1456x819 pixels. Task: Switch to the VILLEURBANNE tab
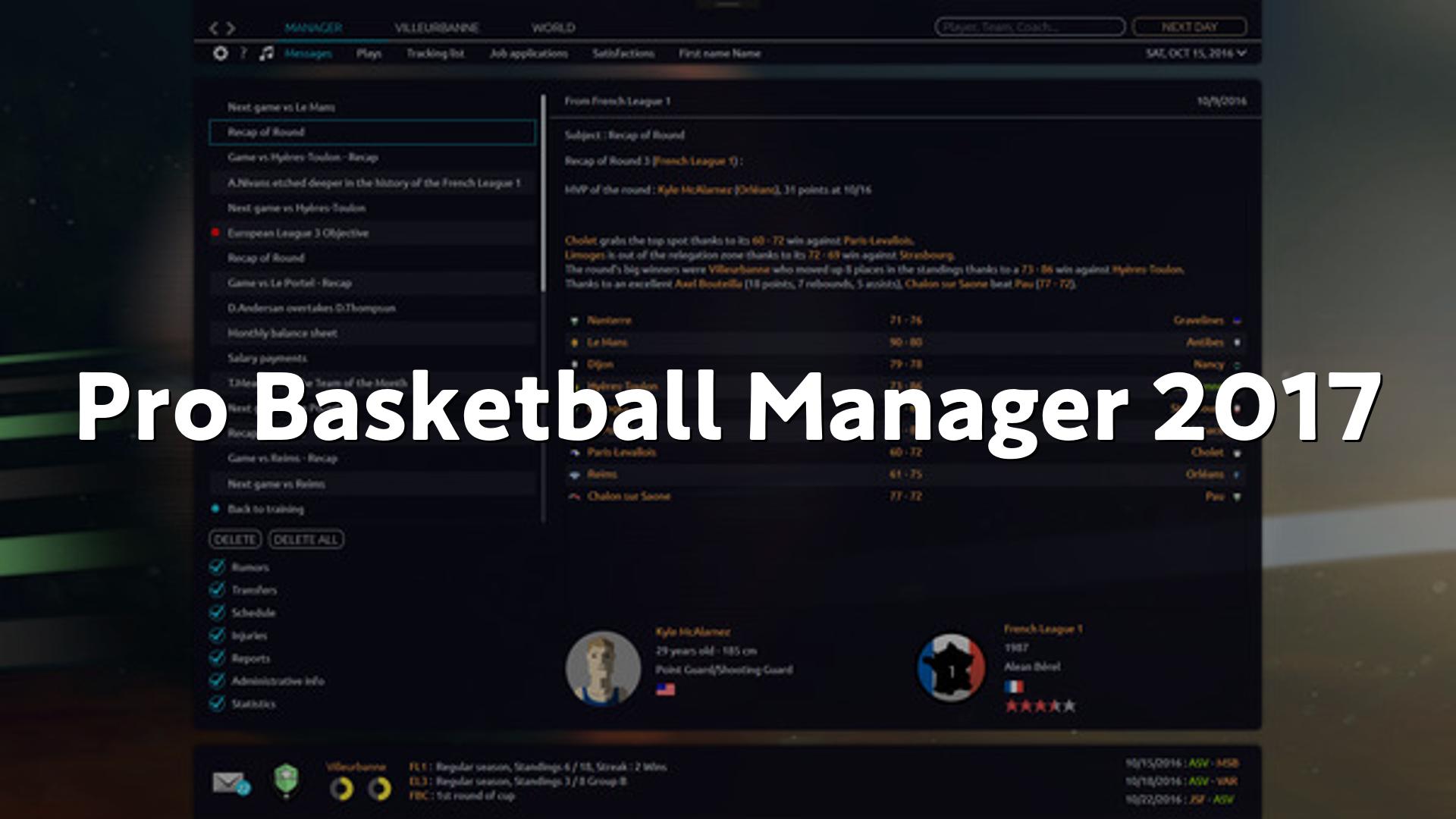(436, 28)
